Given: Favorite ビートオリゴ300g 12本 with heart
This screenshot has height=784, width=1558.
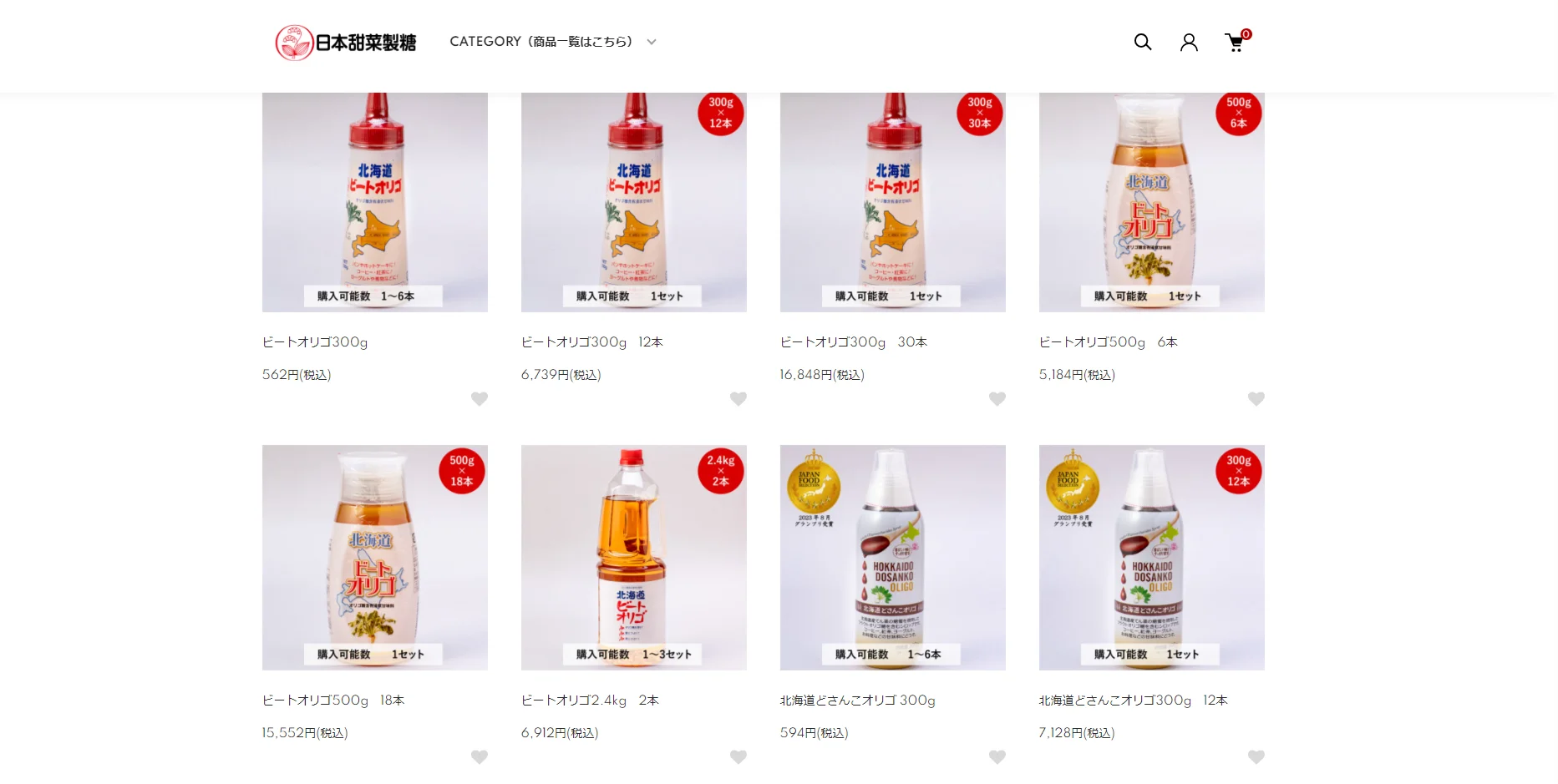Looking at the screenshot, I should click(738, 399).
